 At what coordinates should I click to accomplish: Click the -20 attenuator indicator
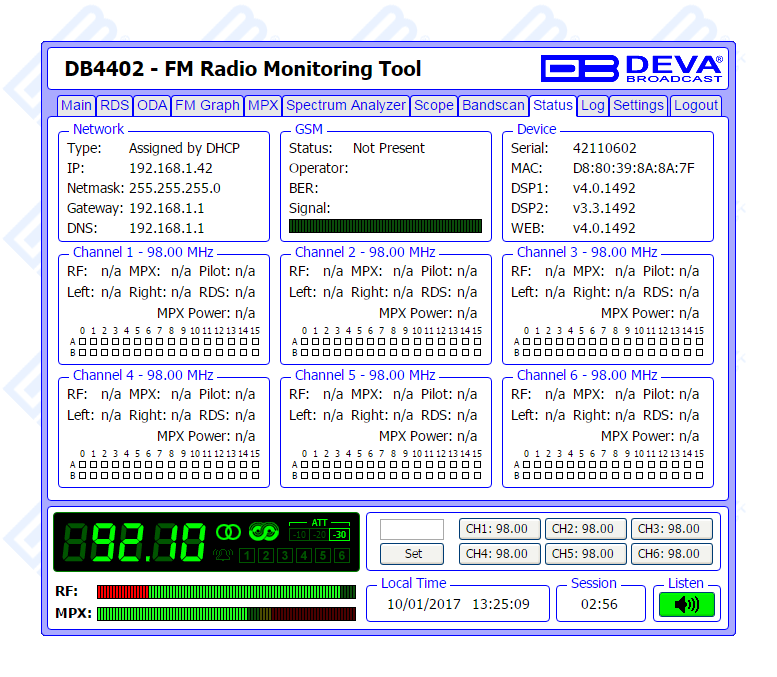[320, 534]
